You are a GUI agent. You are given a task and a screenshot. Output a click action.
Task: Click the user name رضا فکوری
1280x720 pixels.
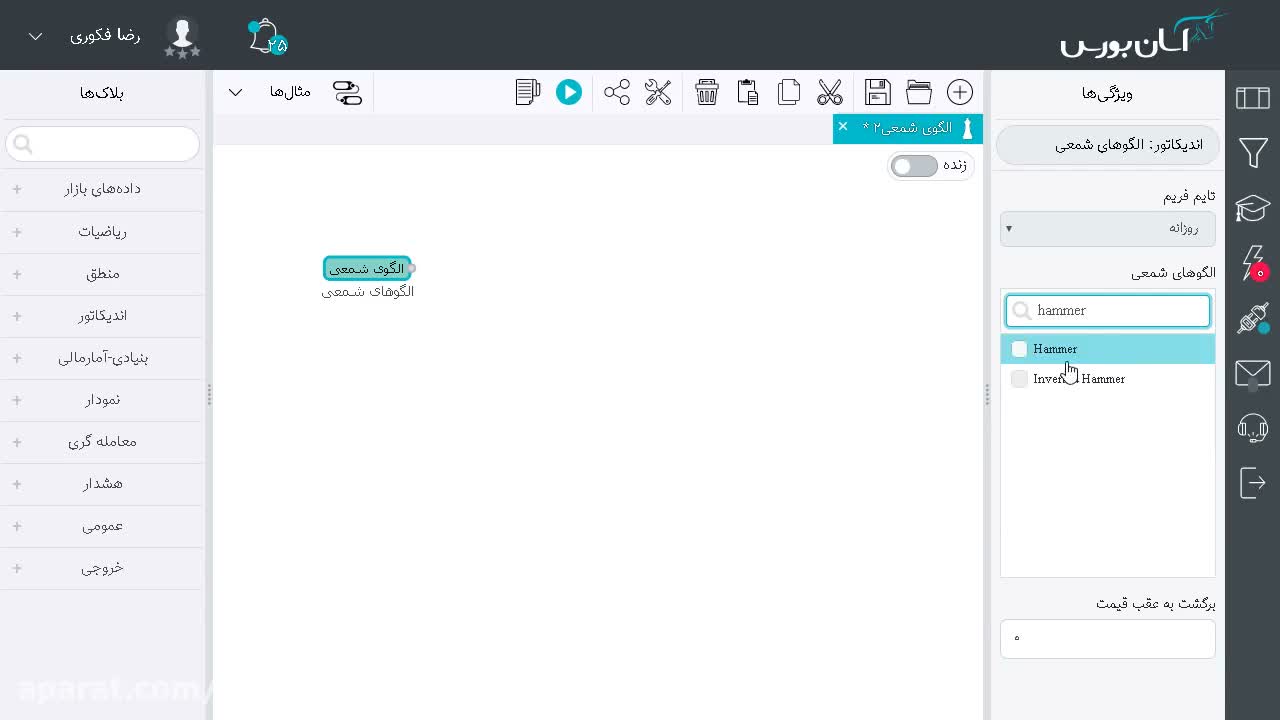pos(105,35)
